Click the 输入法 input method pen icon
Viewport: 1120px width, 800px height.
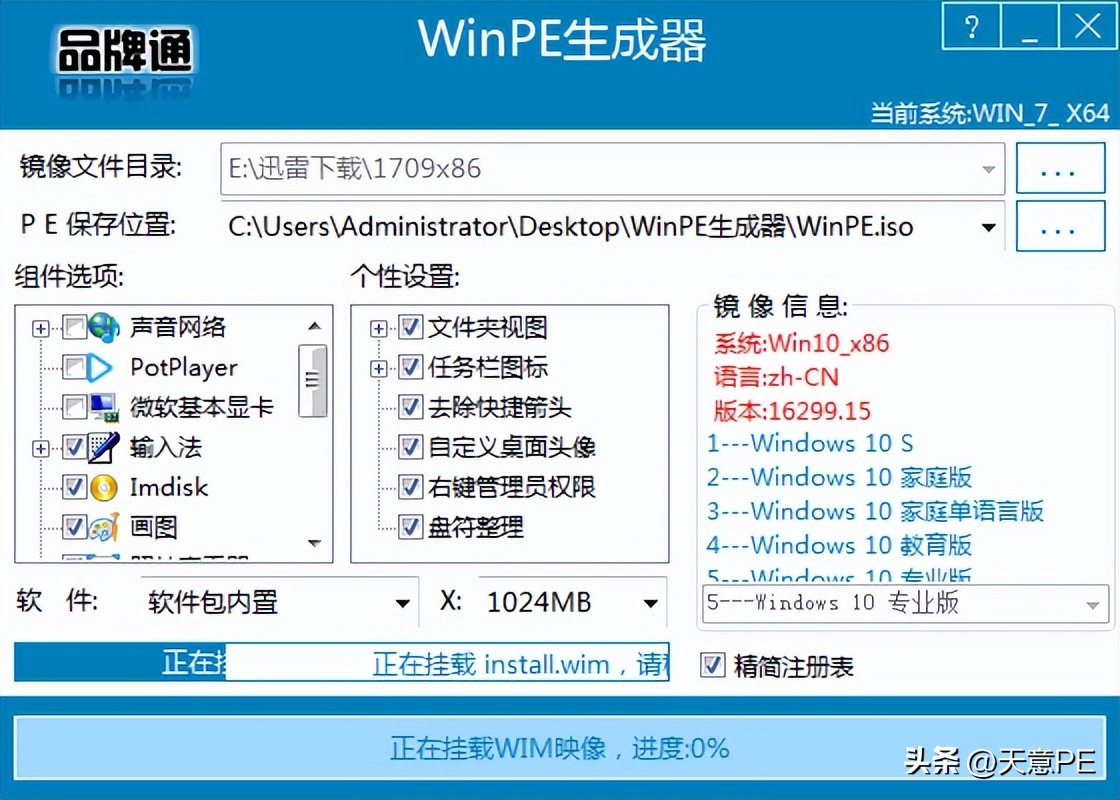[100, 447]
